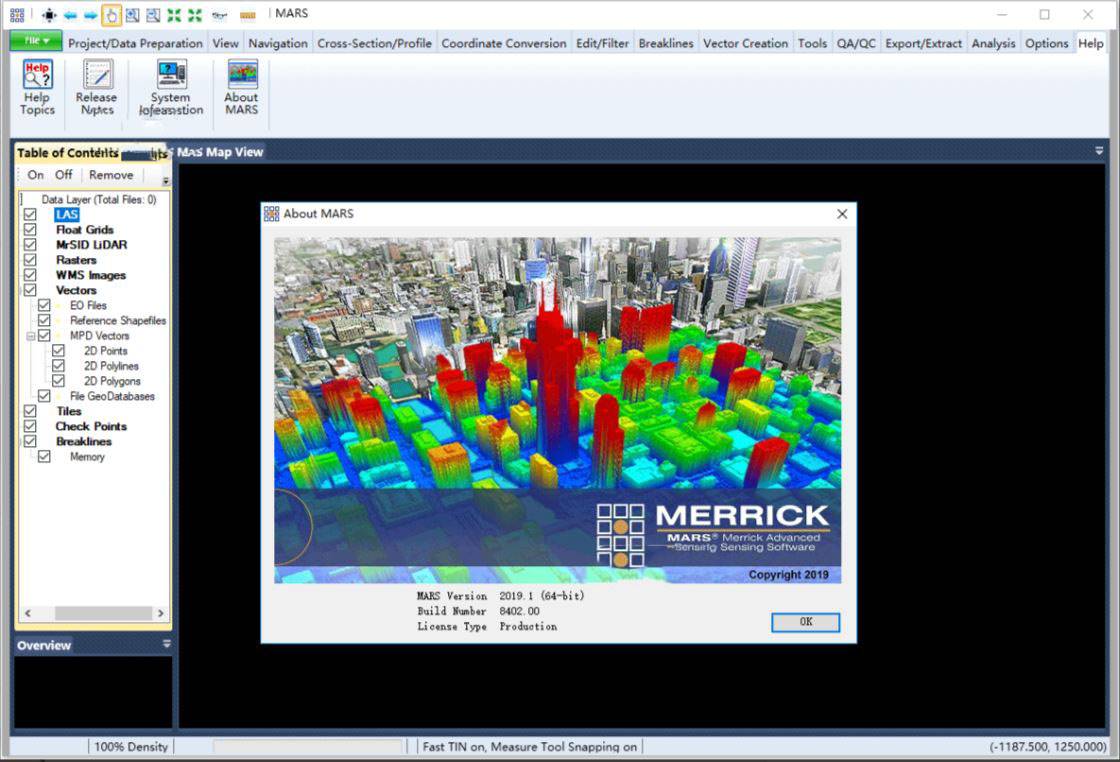Image resolution: width=1120 pixels, height=762 pixels.
Task: Open the Map View panel options arrow
Action: pos(1099,151)
